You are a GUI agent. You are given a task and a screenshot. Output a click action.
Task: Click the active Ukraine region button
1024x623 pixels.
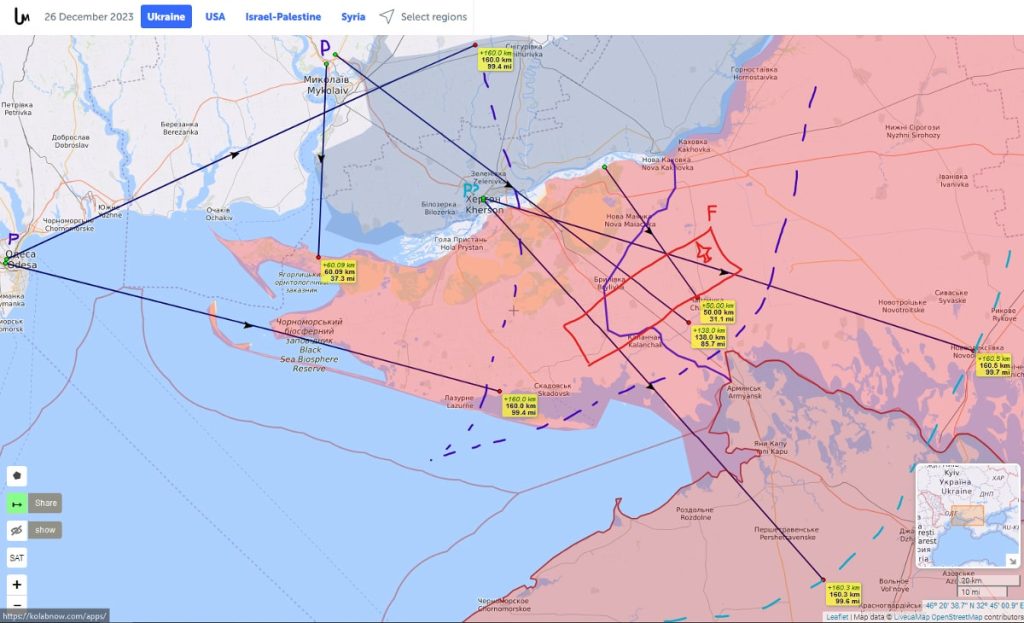tap(166, 17)
